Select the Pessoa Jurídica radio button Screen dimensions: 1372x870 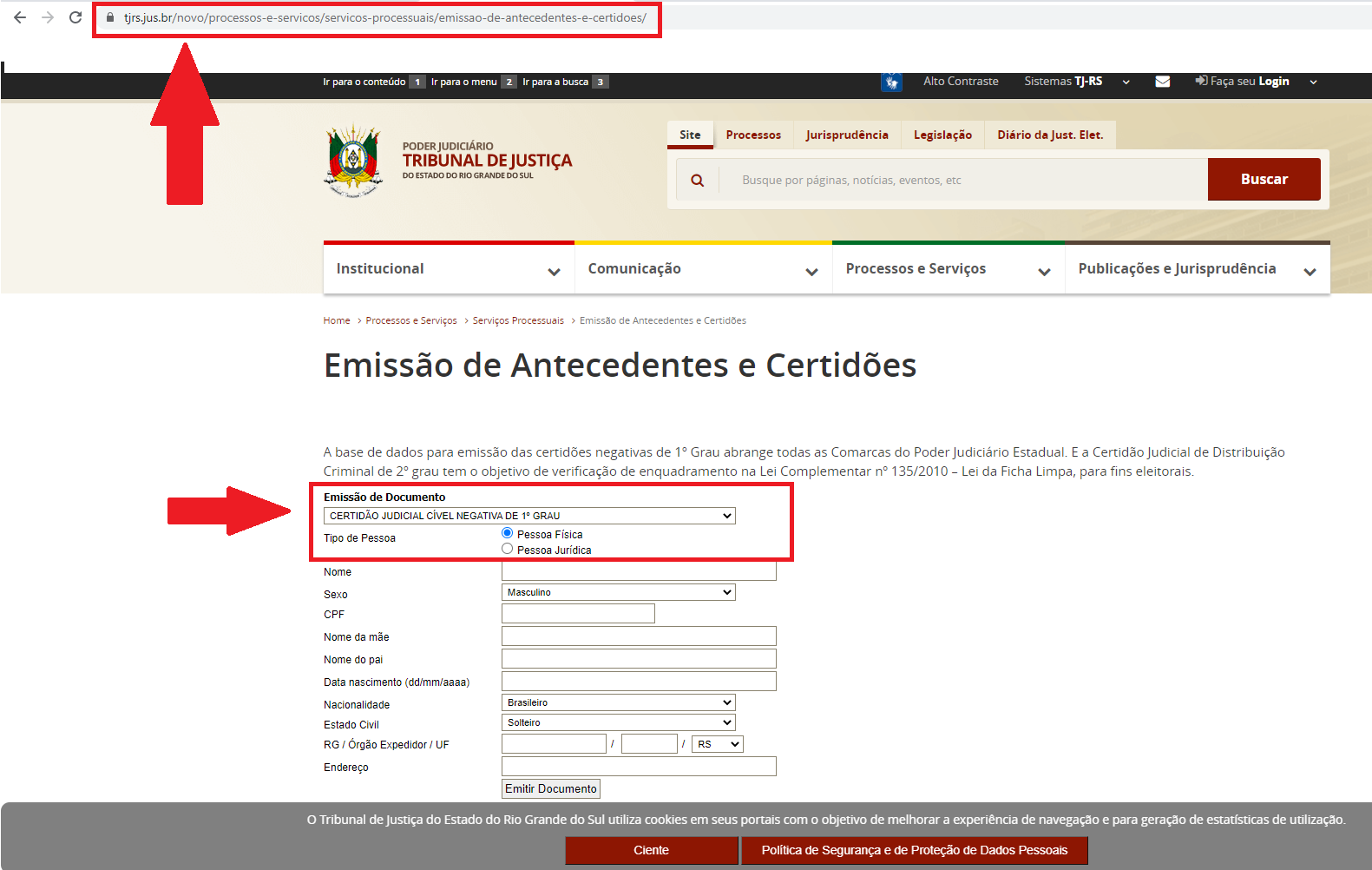508,549
